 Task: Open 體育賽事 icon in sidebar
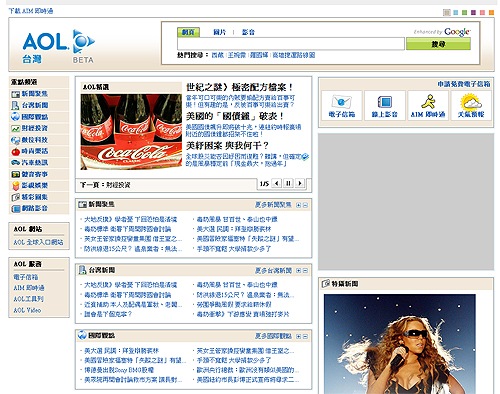[15, 174]
